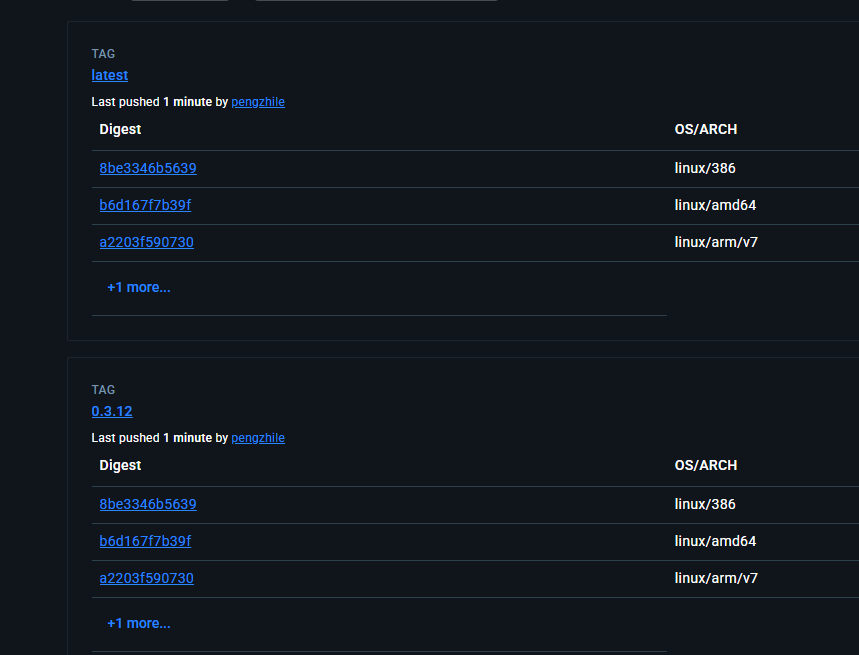Click the TAG label above 0.3.12

point(103,390)
